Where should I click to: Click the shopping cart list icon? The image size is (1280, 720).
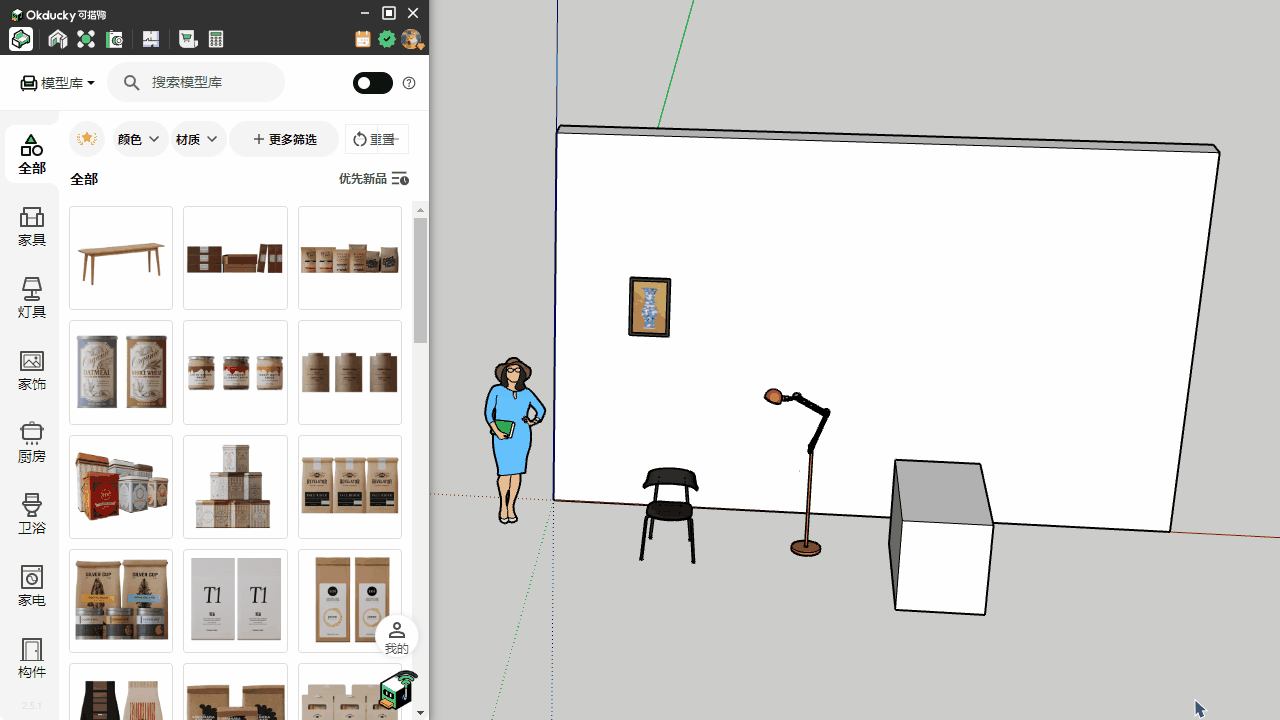tap(187, 39)
